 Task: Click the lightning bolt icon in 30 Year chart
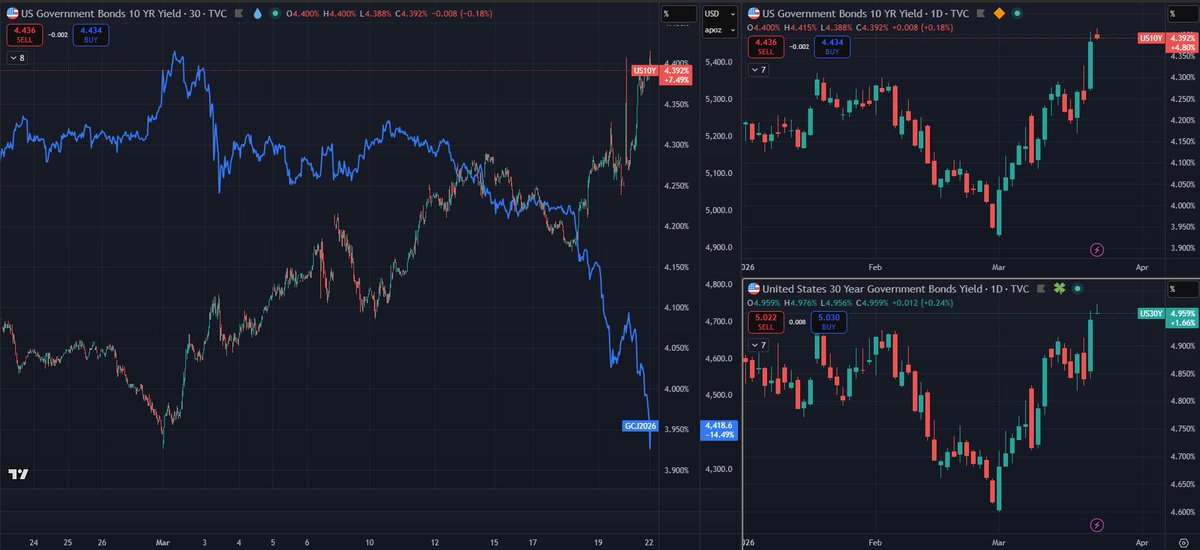coord(1097,524)
